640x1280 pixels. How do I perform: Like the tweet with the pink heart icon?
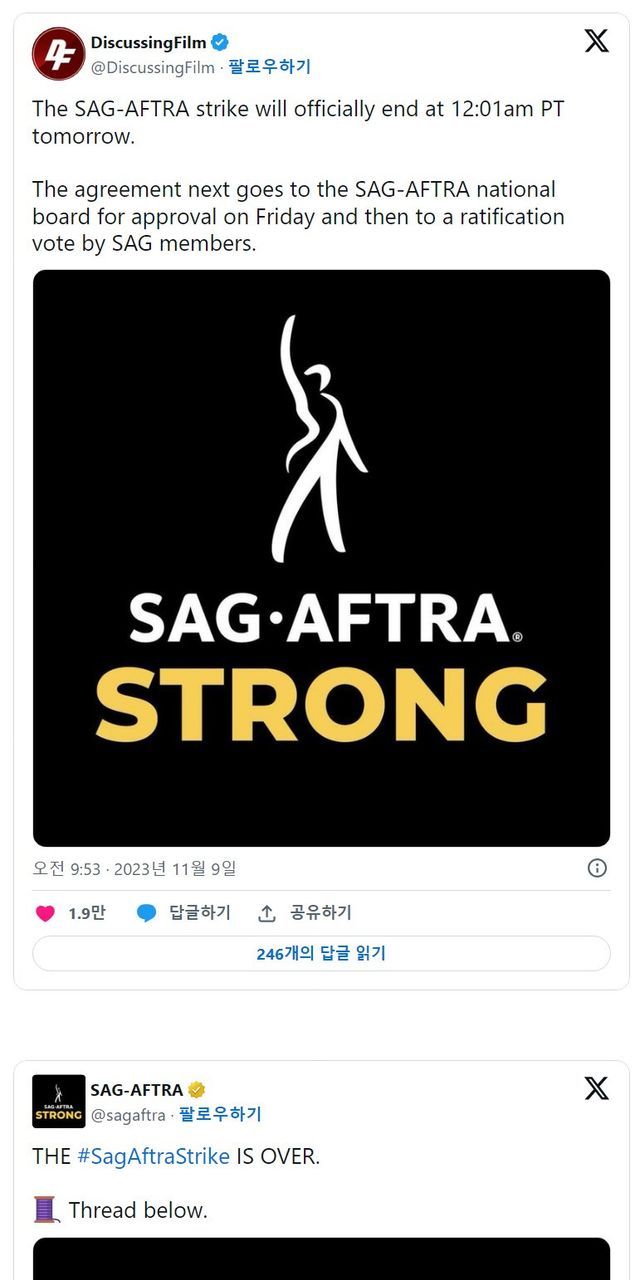[x=45, y=913]
